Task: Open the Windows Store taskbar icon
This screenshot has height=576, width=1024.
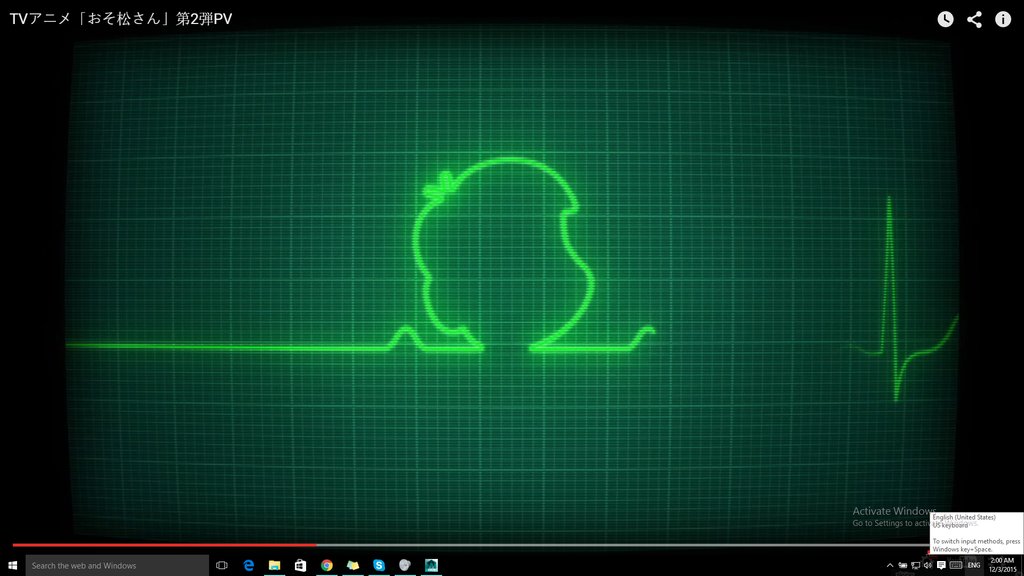Action: click(x=300, y=565)
